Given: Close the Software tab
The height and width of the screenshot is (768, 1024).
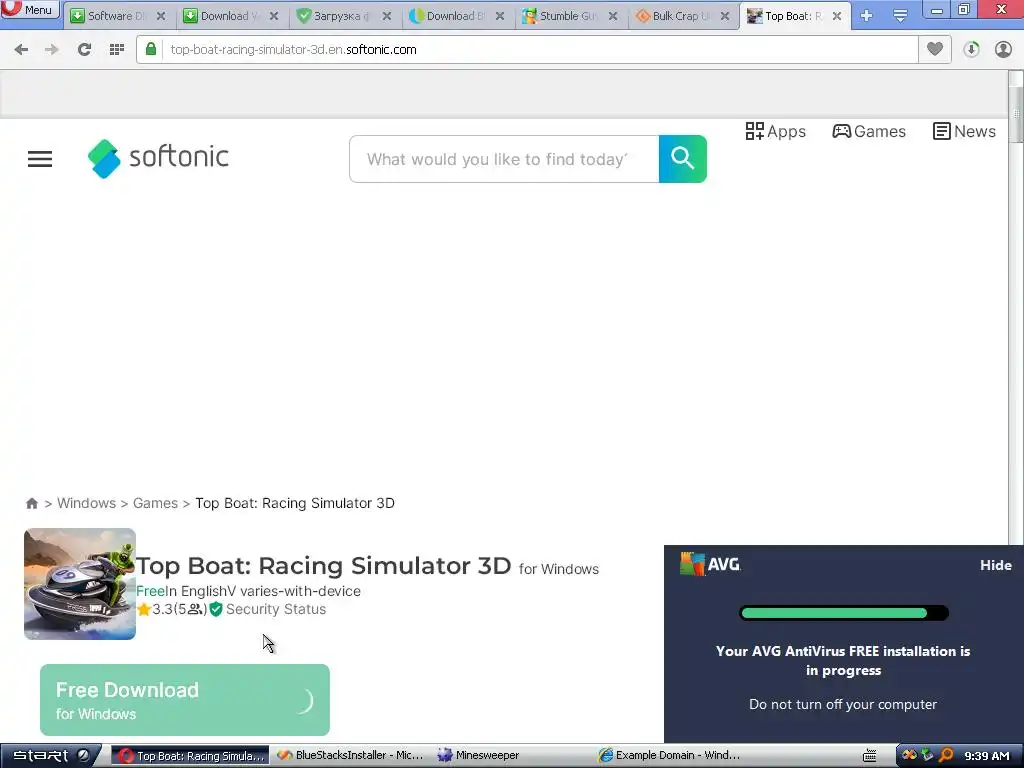Looking at the screenshot, I should 161,16.
